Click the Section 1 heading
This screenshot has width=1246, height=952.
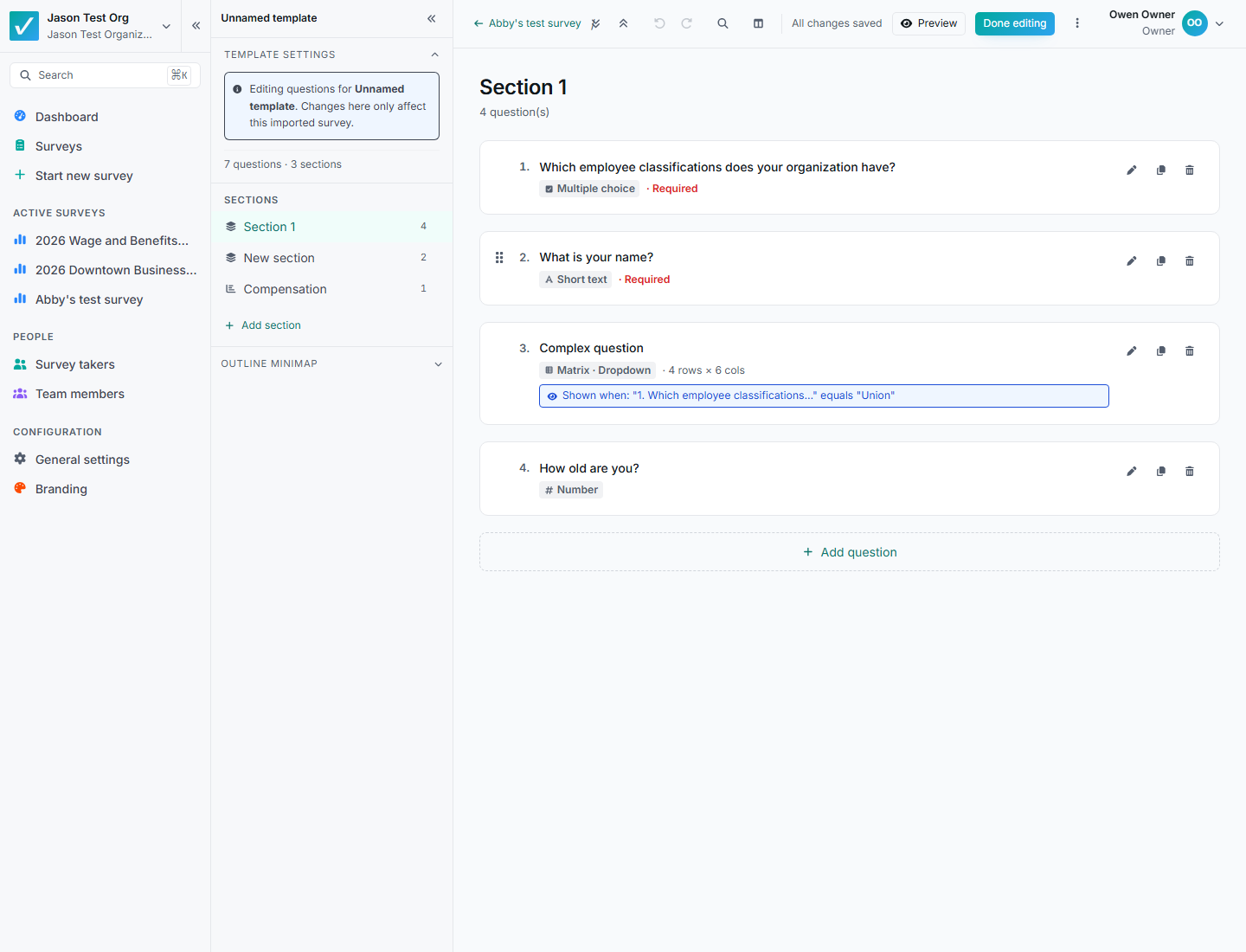(523, 87)
